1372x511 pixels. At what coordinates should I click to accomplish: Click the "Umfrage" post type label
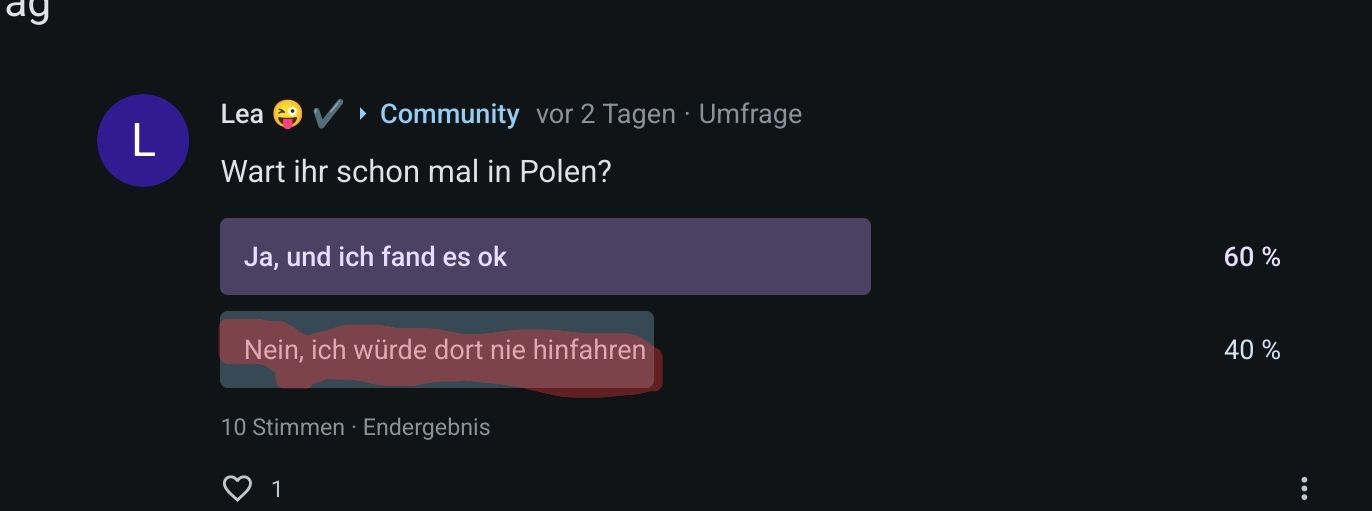pos(750,114)
